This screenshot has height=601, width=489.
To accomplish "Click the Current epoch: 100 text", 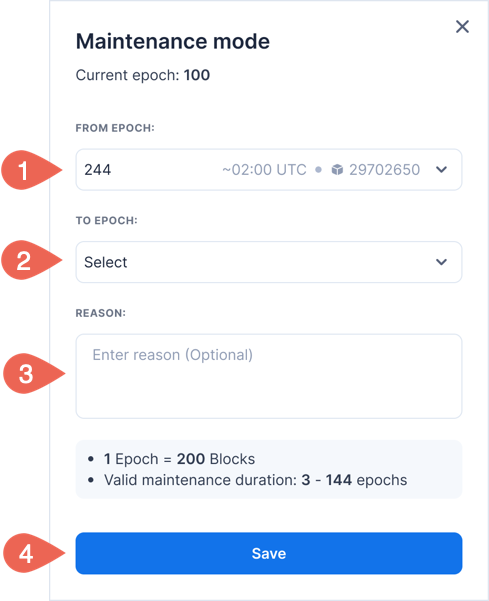I will pyautogui.click(x=143, y=75).
